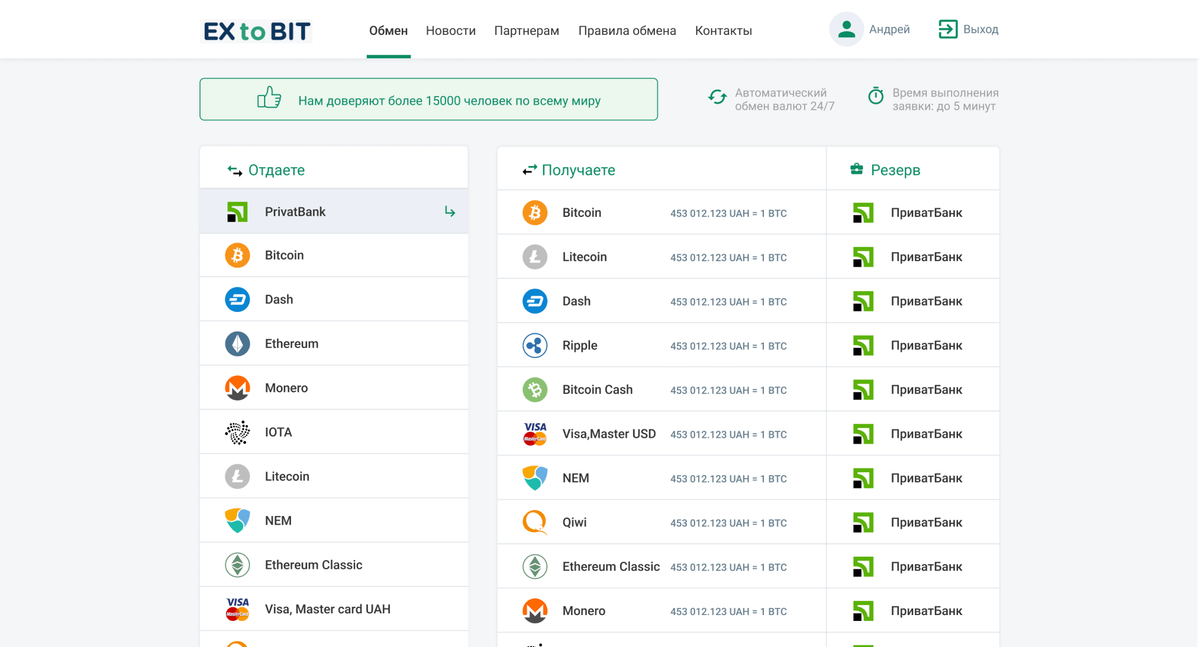This screenshot has height=647, width=1200.
Task: Click the trust banner text about 15000 people
Action: [449, 101]
